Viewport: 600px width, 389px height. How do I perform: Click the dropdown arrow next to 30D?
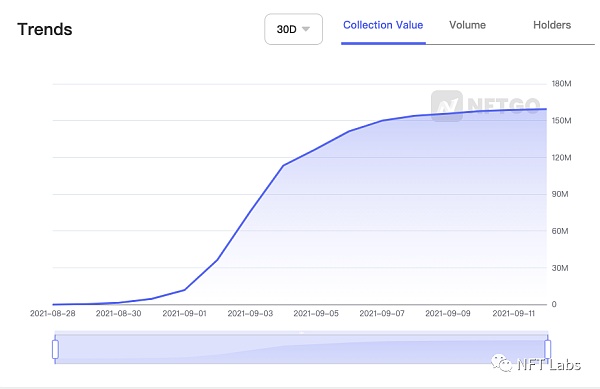[306, 29]
